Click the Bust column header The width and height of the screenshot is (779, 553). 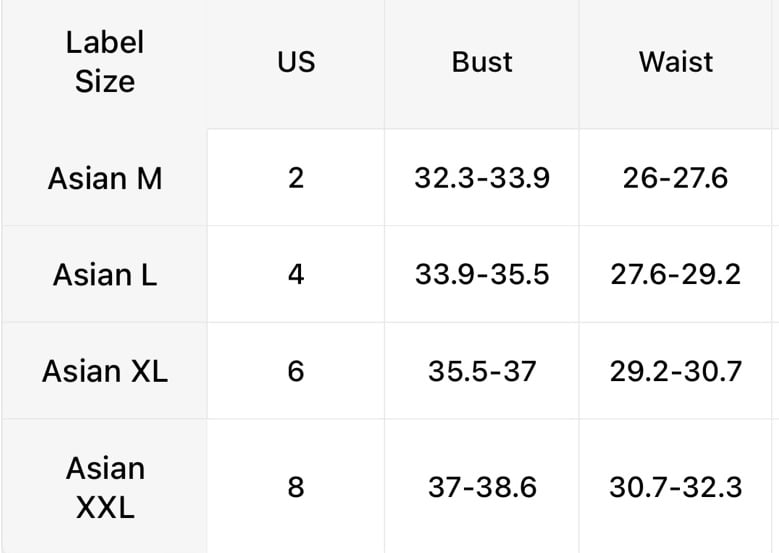[x=482, y=62]
